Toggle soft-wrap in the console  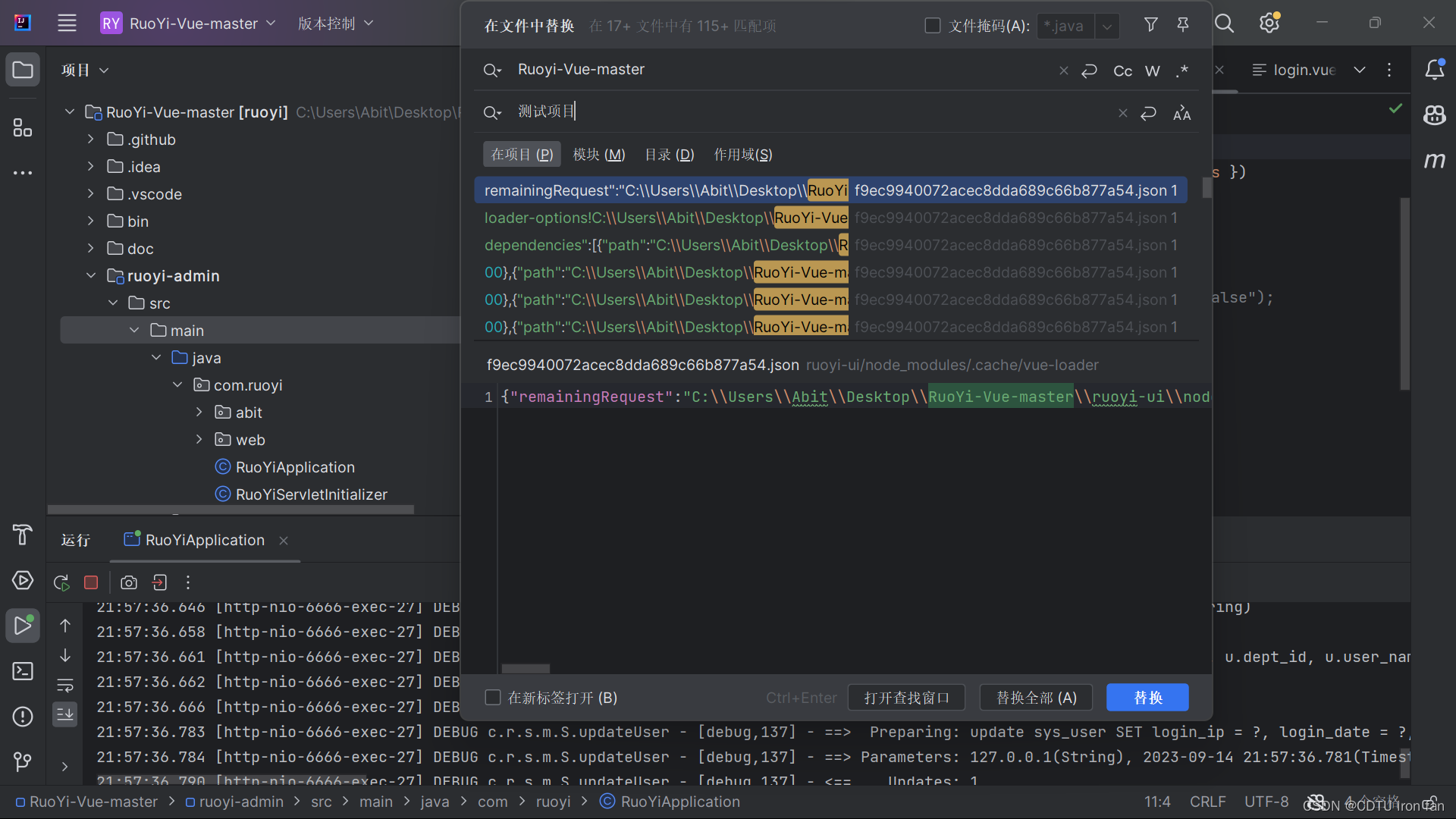click(65, 686)
